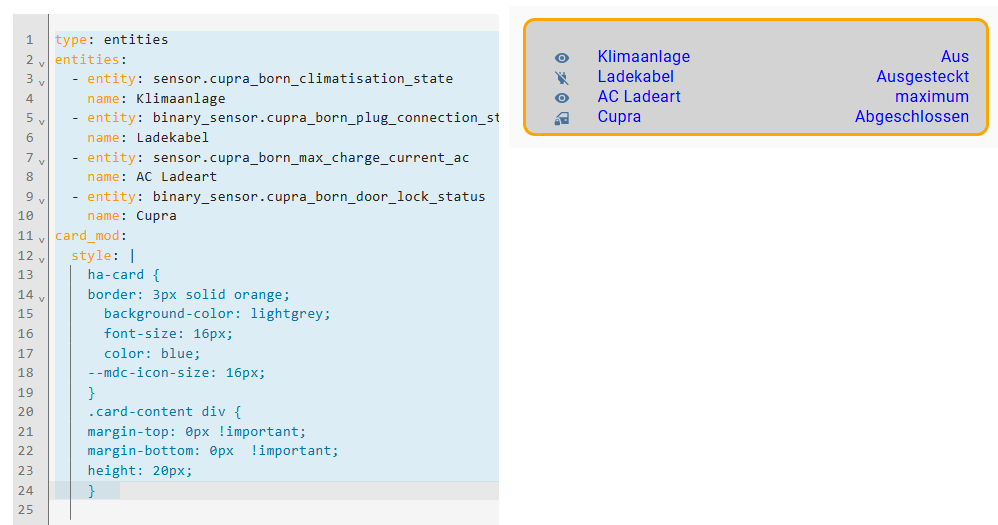Open the Ladekabel entity row label
Image resolution: width=998 pixels, height=525 pixels.
[x=635, y=77]
